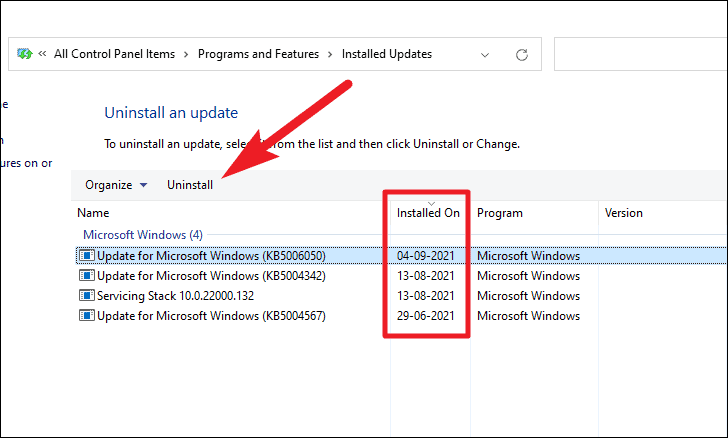Image resolution: width=728 pixels, height=438 pixels.
Task: Expand chevron after Programs and Features
Action: (330, 54)
